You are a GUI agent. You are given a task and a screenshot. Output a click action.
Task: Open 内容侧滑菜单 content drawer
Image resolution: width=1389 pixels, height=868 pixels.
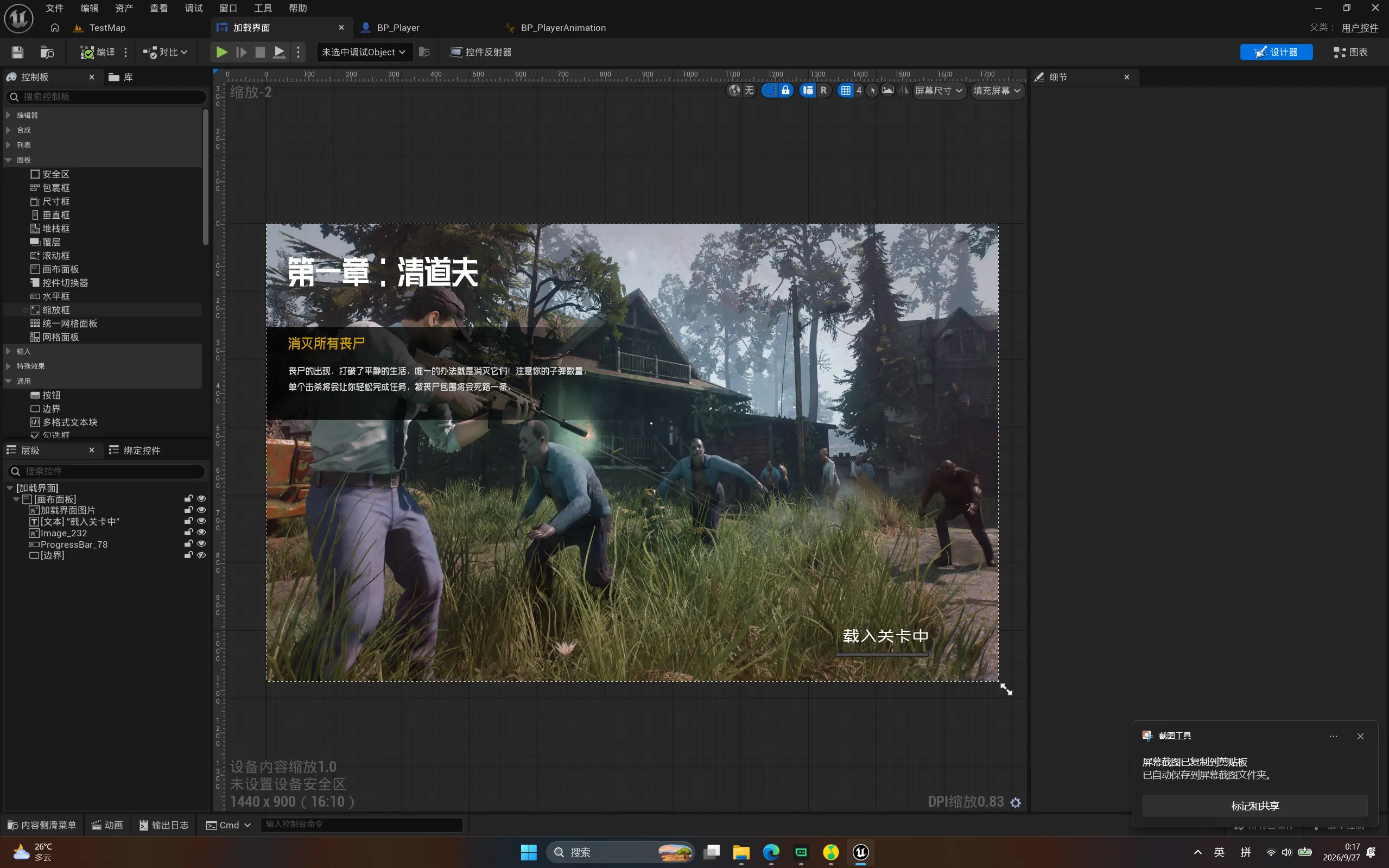click(42, 825)
